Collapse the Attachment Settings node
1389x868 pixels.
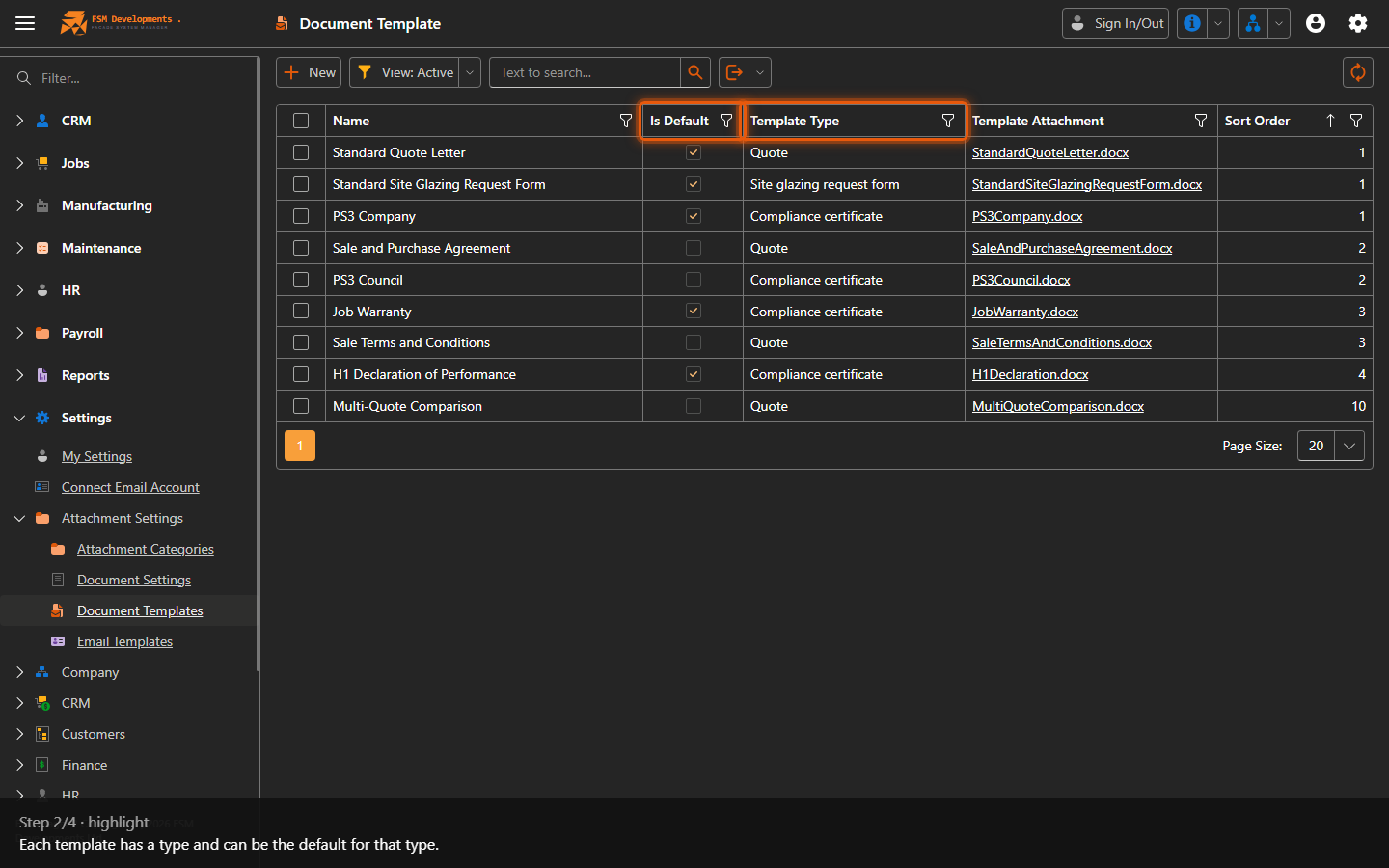click(x=19, y=518)
